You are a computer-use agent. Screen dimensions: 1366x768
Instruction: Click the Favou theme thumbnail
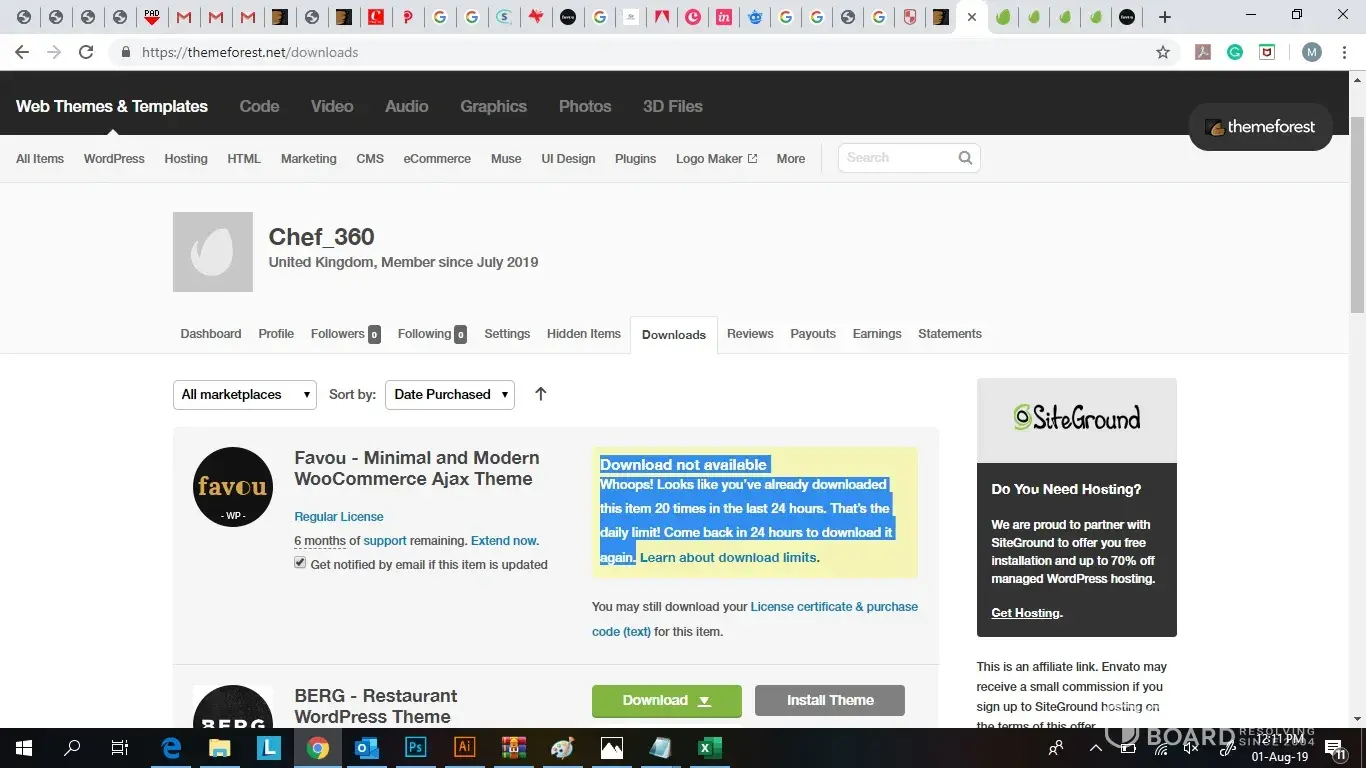[x=232, y=487]
